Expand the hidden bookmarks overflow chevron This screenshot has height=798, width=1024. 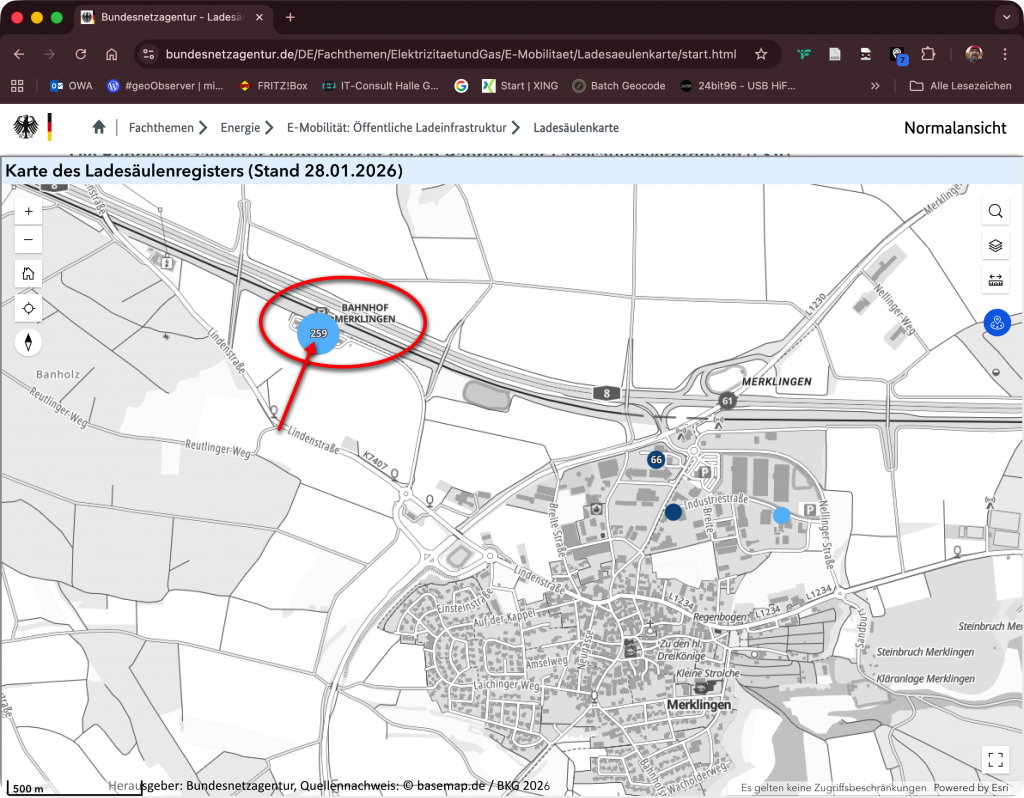coord(876,86)
